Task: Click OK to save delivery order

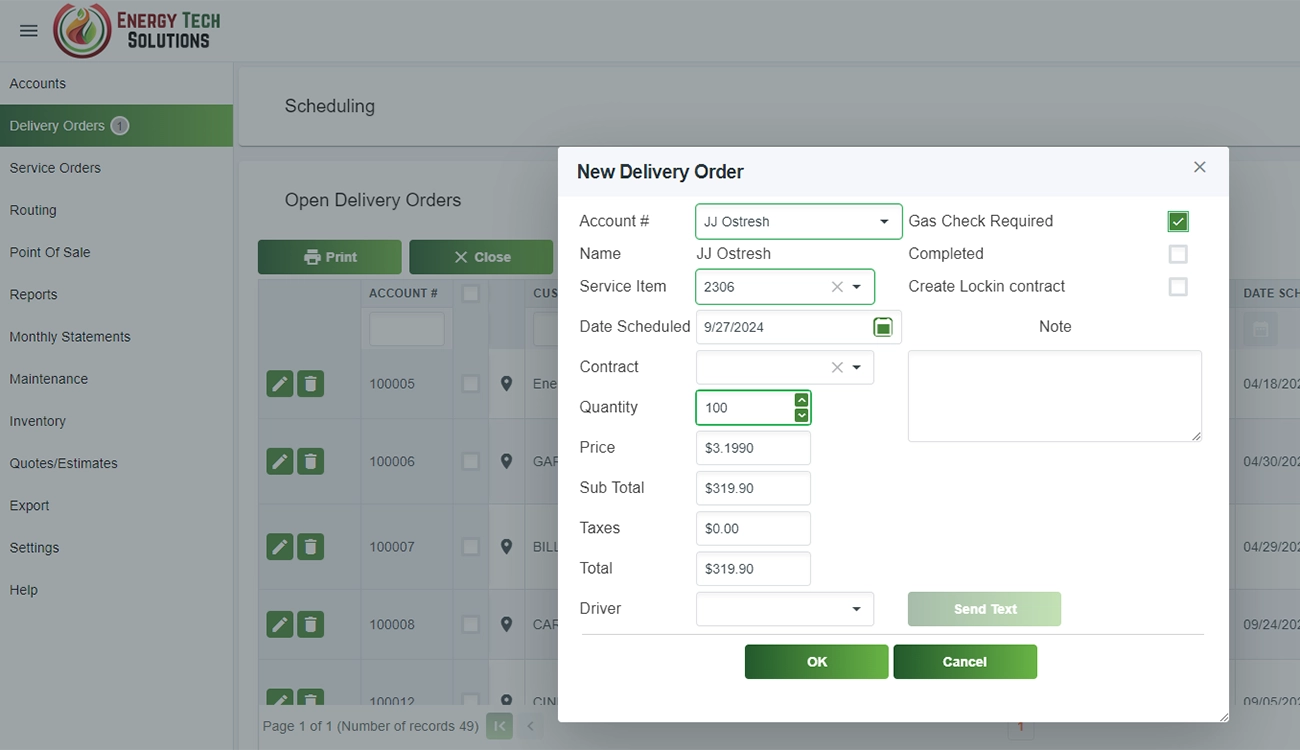Action: coord(816,662)
